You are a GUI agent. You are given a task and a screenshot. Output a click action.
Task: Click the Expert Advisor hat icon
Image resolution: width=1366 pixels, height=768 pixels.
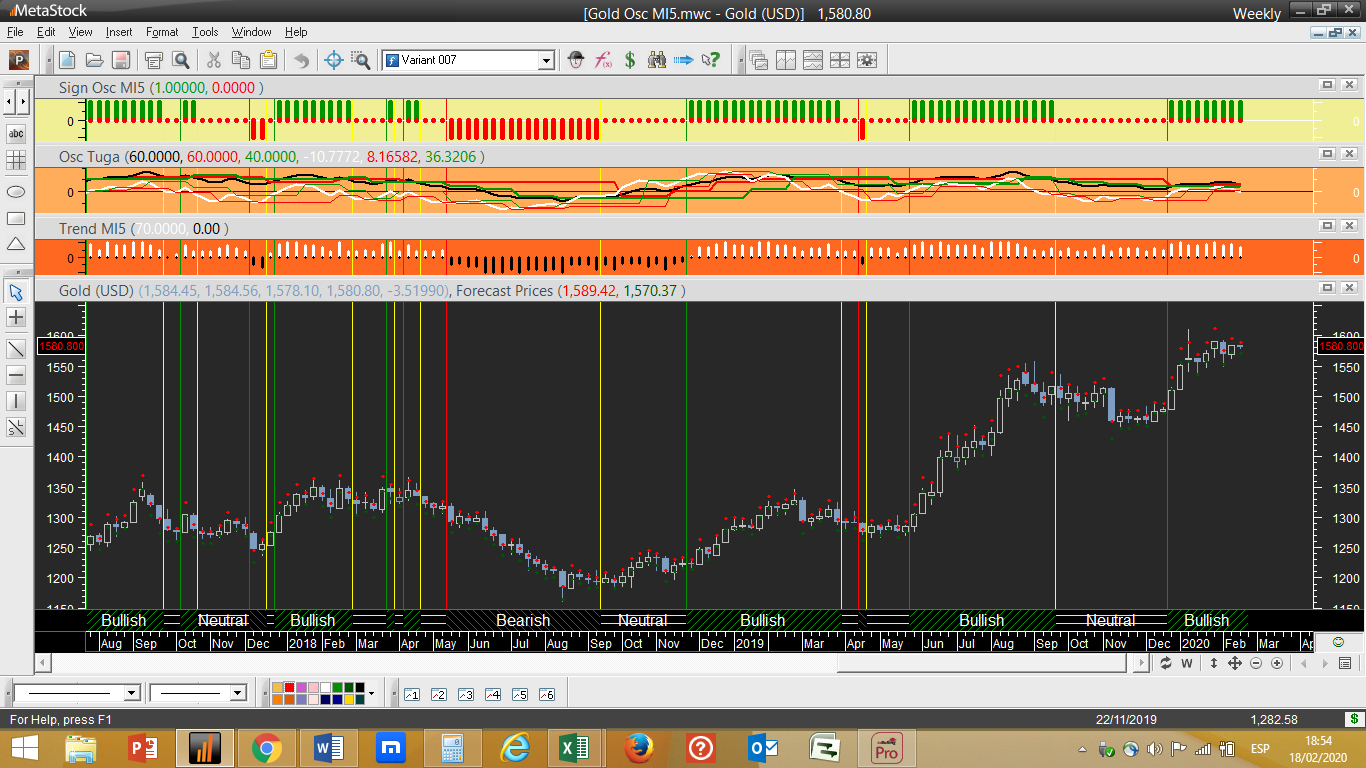pos(576,60)
